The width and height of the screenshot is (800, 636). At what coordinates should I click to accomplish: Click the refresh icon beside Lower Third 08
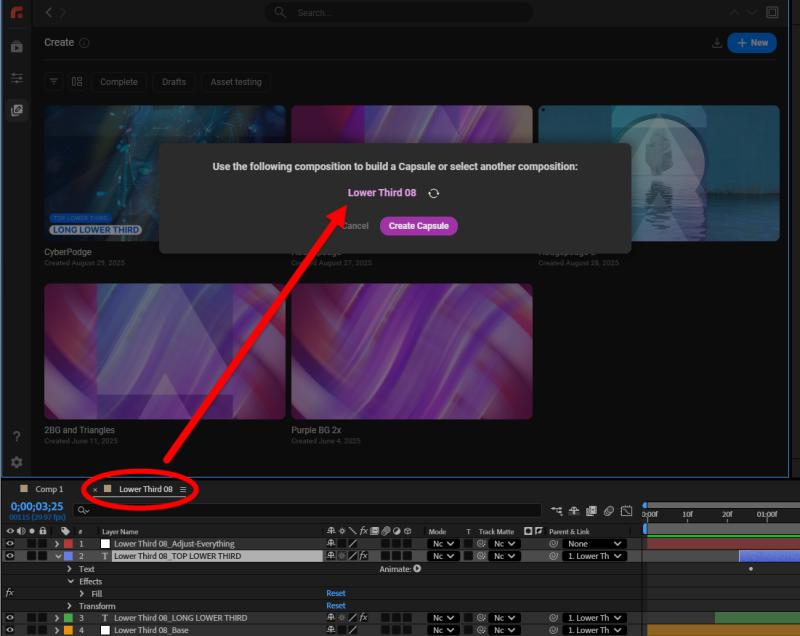point(433,192)
